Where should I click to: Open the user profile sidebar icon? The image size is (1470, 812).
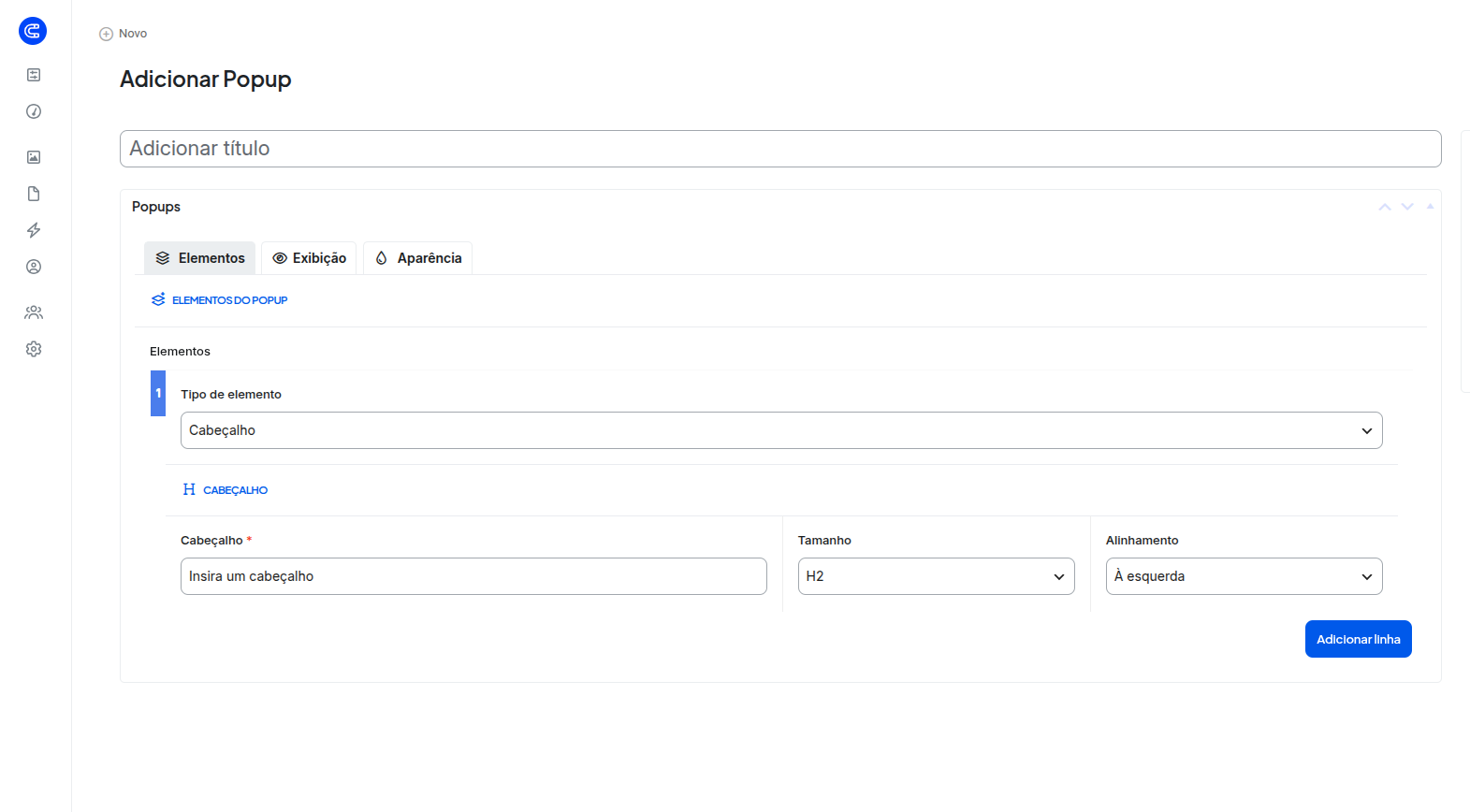(34, 267)
